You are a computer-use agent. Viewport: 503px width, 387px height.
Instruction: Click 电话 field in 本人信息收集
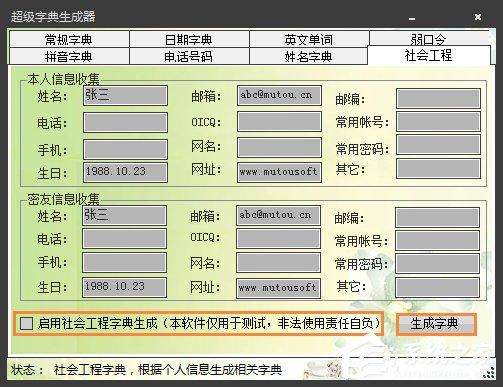point(125,122)
